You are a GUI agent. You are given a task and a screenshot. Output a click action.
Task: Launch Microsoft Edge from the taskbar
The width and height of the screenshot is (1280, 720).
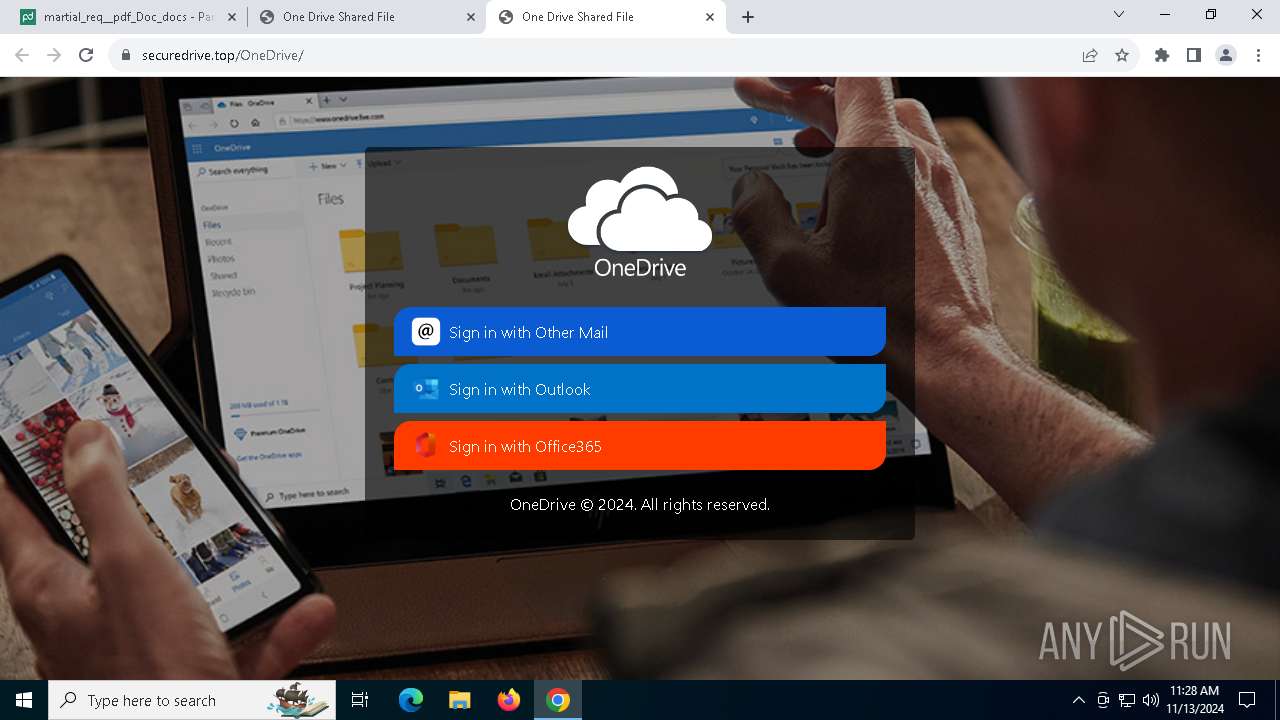(411, 700)
